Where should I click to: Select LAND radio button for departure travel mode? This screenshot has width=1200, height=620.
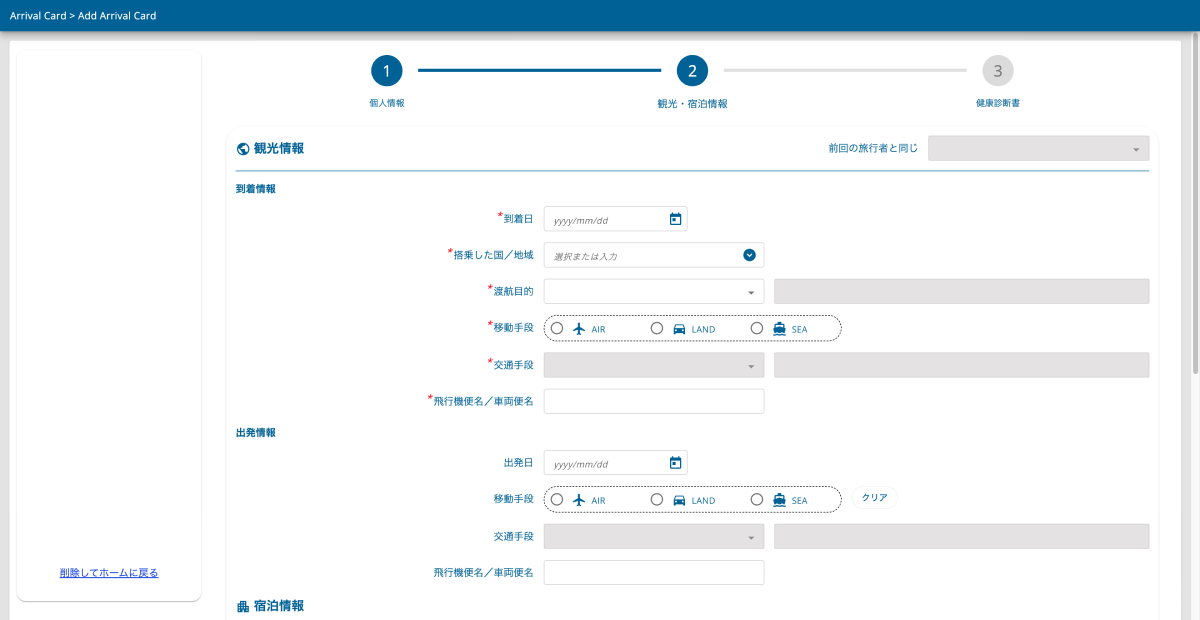pos(657,498)
